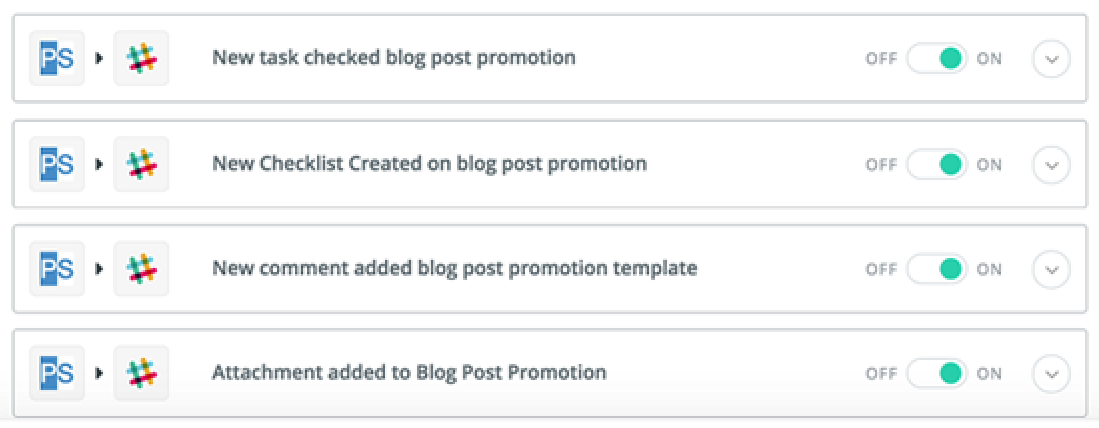Image resolution: width=1099 pixels, height=428 pixels.
Task: Open chevron menu for Attachment added zap
Action: coord(1051,373)
